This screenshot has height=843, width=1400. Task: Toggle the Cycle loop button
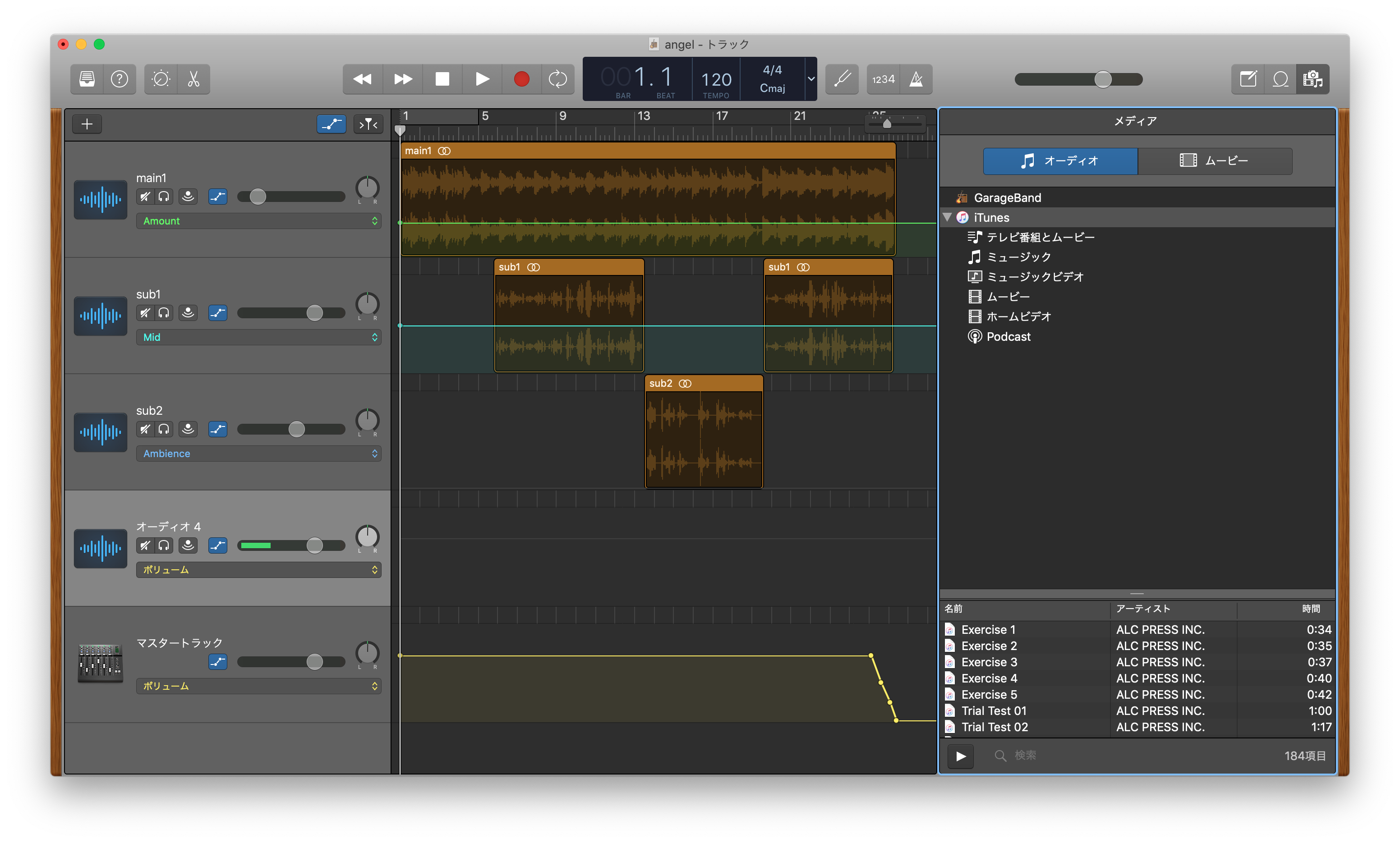coord(558,79)
